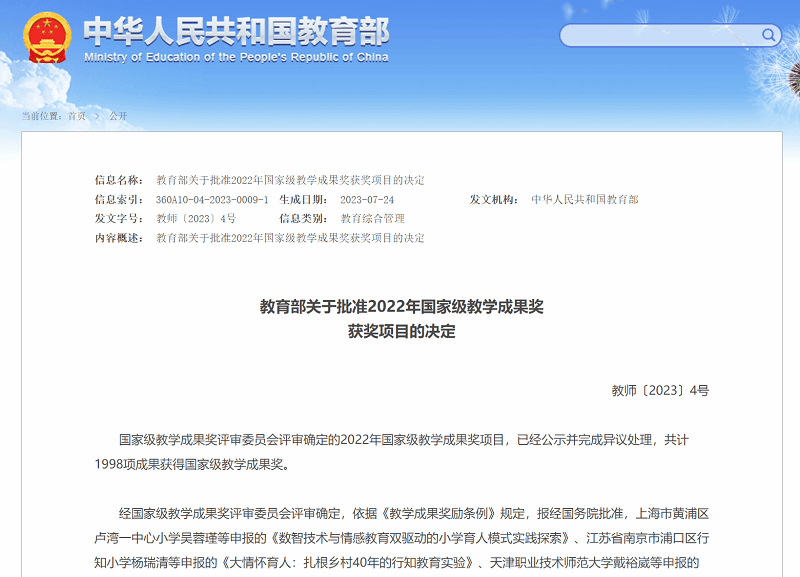Go to the 公开 breadcrumb link
Viewport: 800px width, 577px height.
(x=118, y=116)
